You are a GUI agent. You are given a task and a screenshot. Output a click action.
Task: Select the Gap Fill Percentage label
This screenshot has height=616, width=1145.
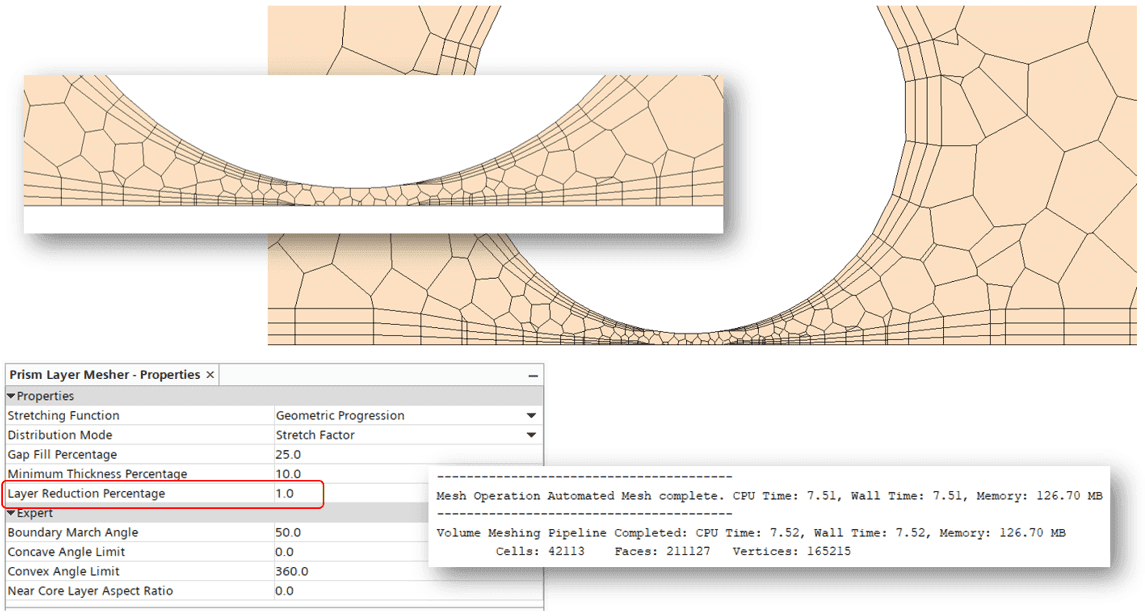[62, 454]
